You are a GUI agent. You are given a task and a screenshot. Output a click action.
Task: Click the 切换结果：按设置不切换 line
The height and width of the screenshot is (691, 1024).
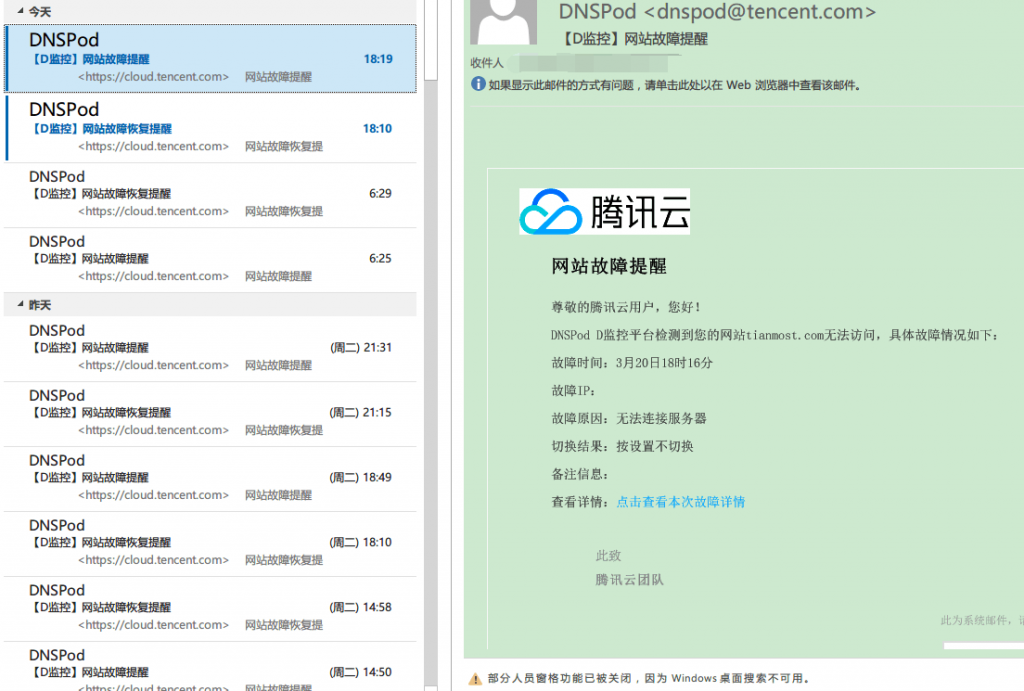point(622,447)
